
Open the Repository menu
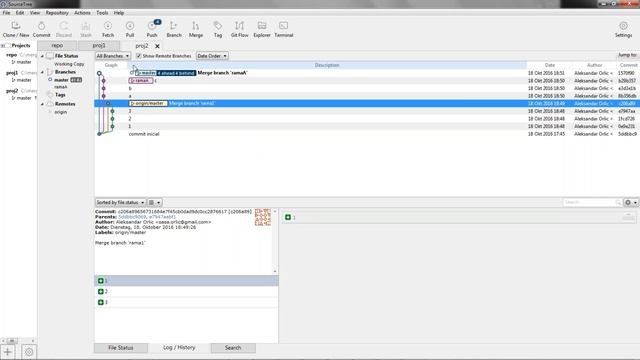click(57, 13)
